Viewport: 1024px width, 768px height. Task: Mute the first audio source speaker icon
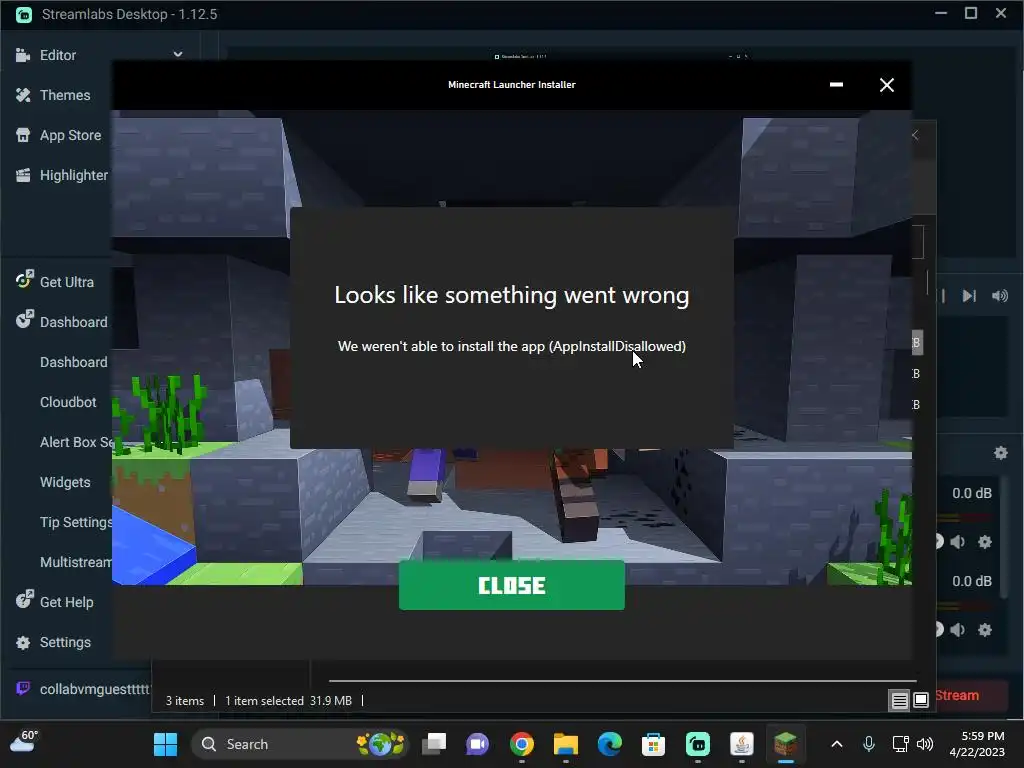[x=957, y=541]
